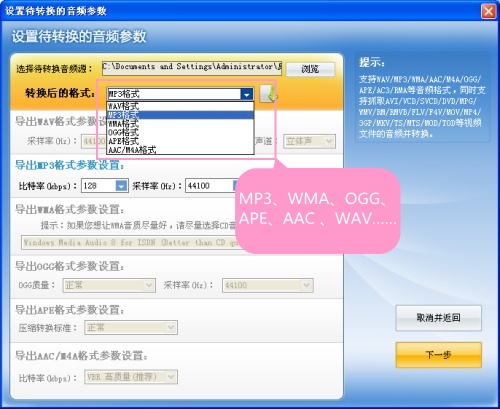
Task: Select WAV格式 from the format list
Action: (180, 106)
